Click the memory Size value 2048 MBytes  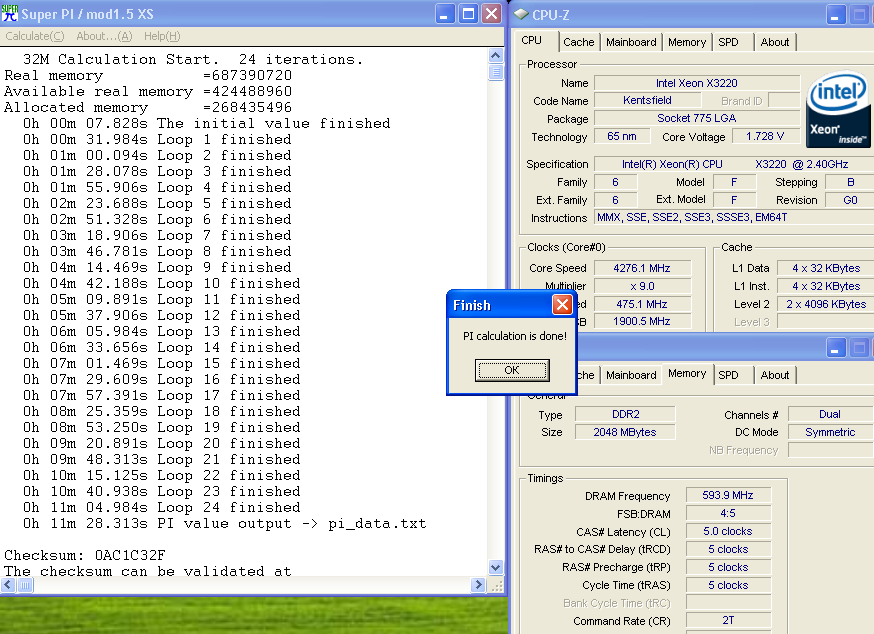click(x=625, y=432)
